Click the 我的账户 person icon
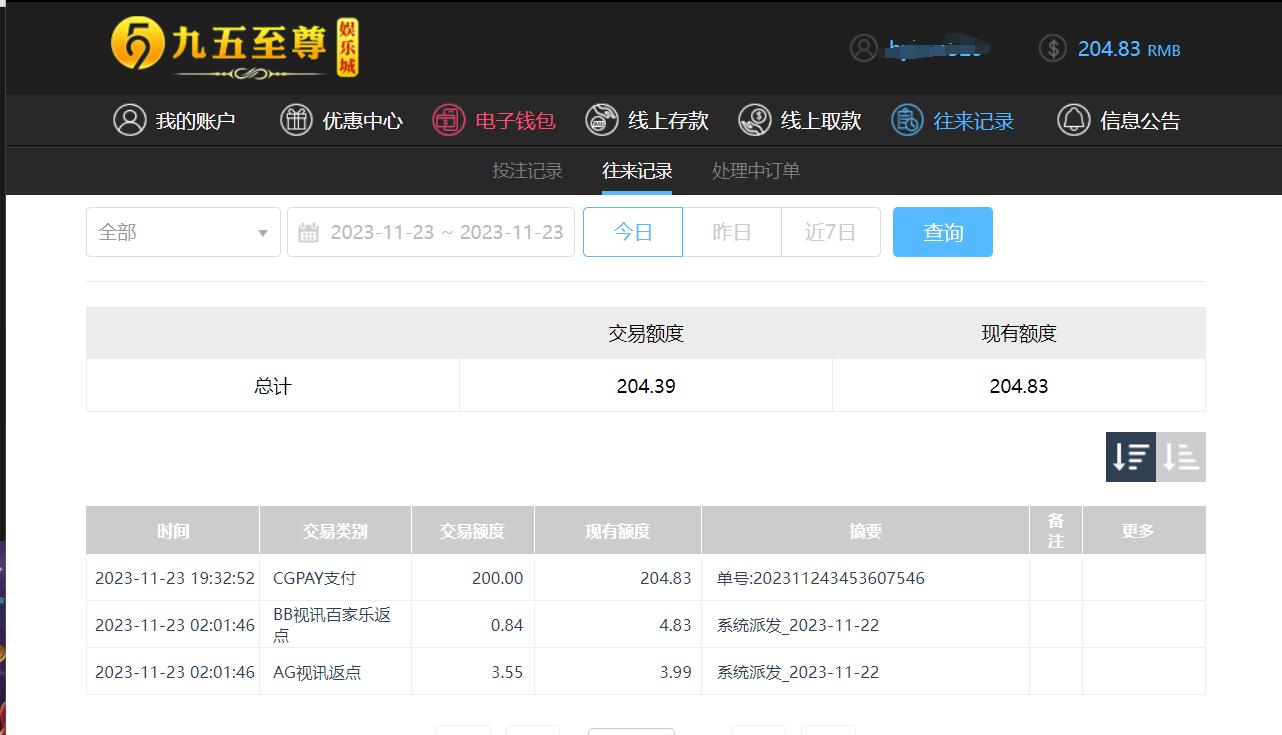The height and width of the screenshot is (735, 1282). [129, 120]
